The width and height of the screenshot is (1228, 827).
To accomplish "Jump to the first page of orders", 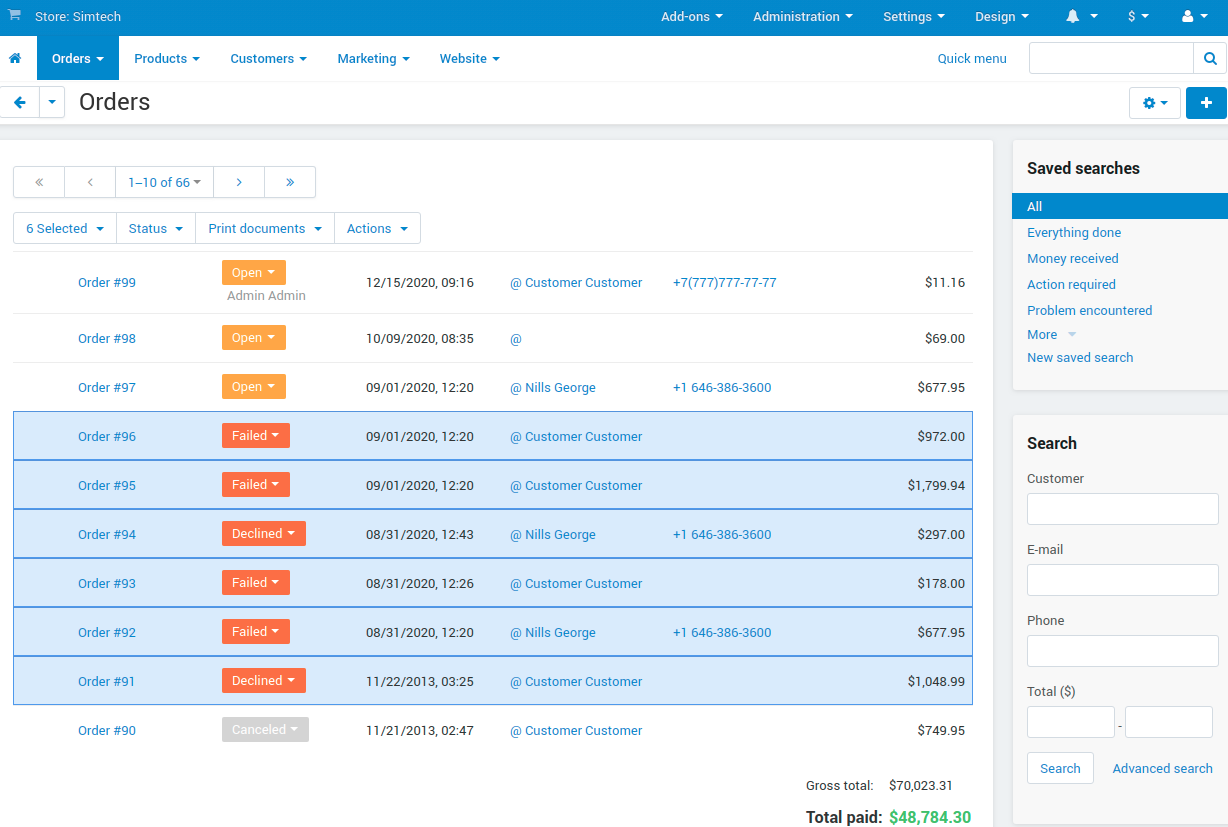I will click(x=39, y=182).
